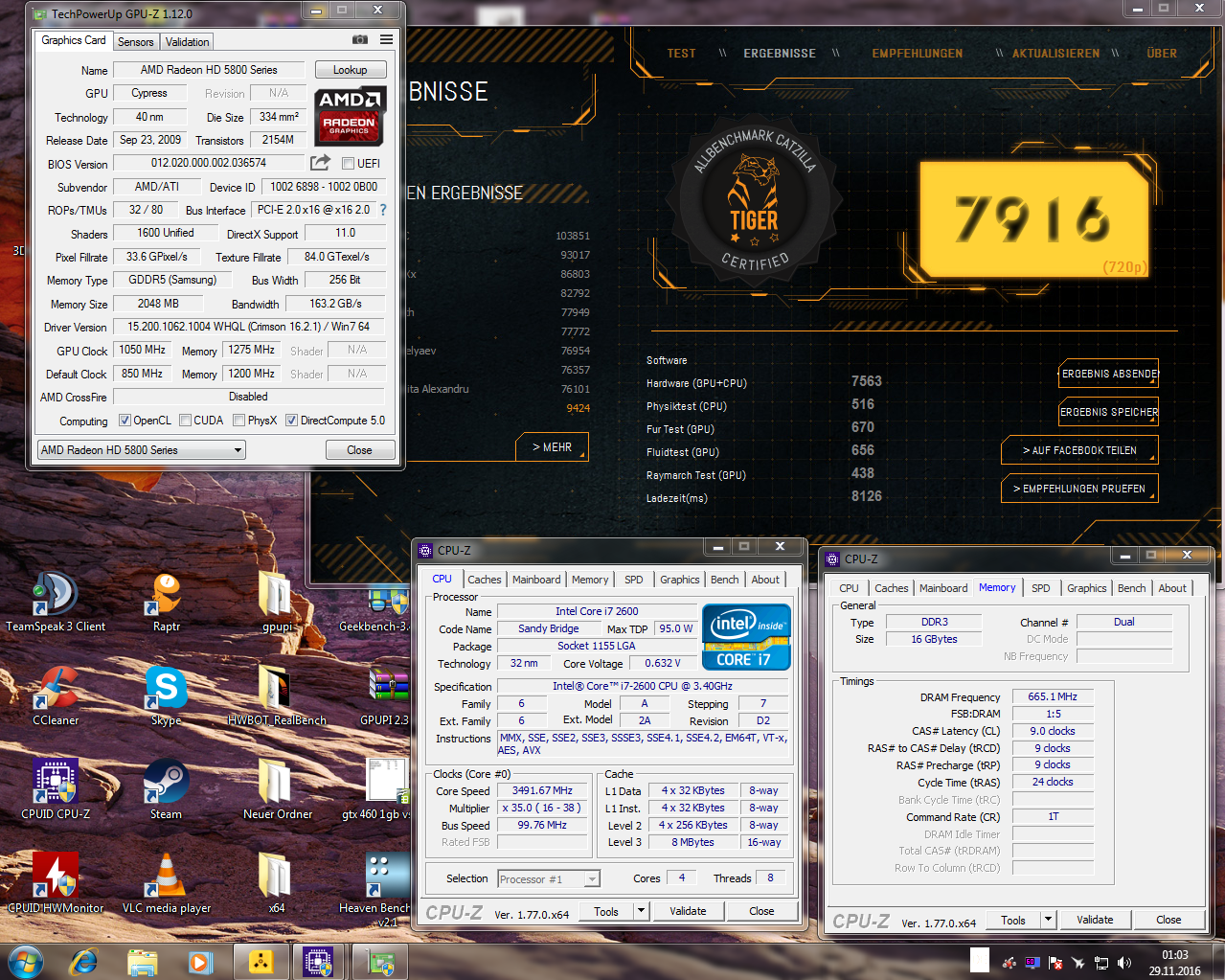Click the Windows Media Player taskbar icon
The height and width of the screenshot is (980, 1225).
tap(199, 961)
